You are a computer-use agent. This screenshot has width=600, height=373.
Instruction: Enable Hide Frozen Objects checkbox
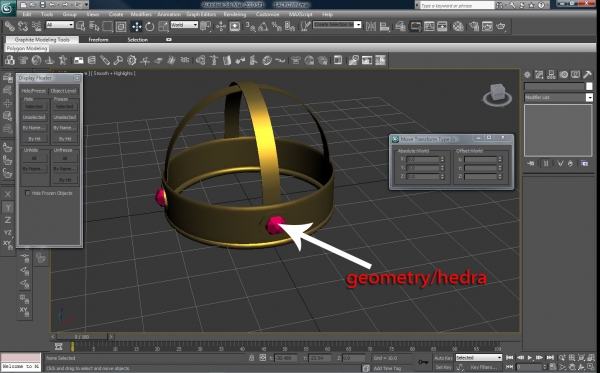pyautogui.click(x=27, y=193)
